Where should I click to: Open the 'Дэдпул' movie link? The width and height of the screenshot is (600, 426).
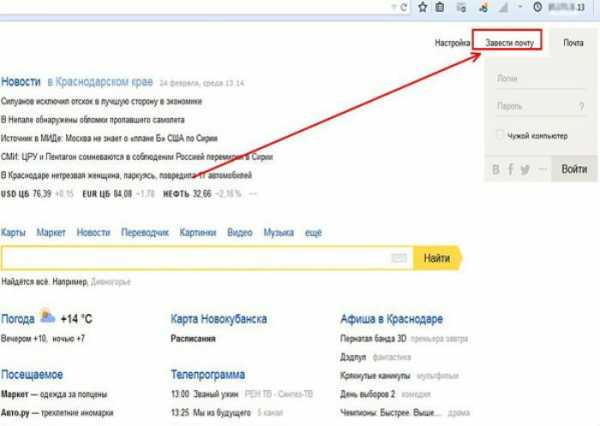tap(353, 357)
